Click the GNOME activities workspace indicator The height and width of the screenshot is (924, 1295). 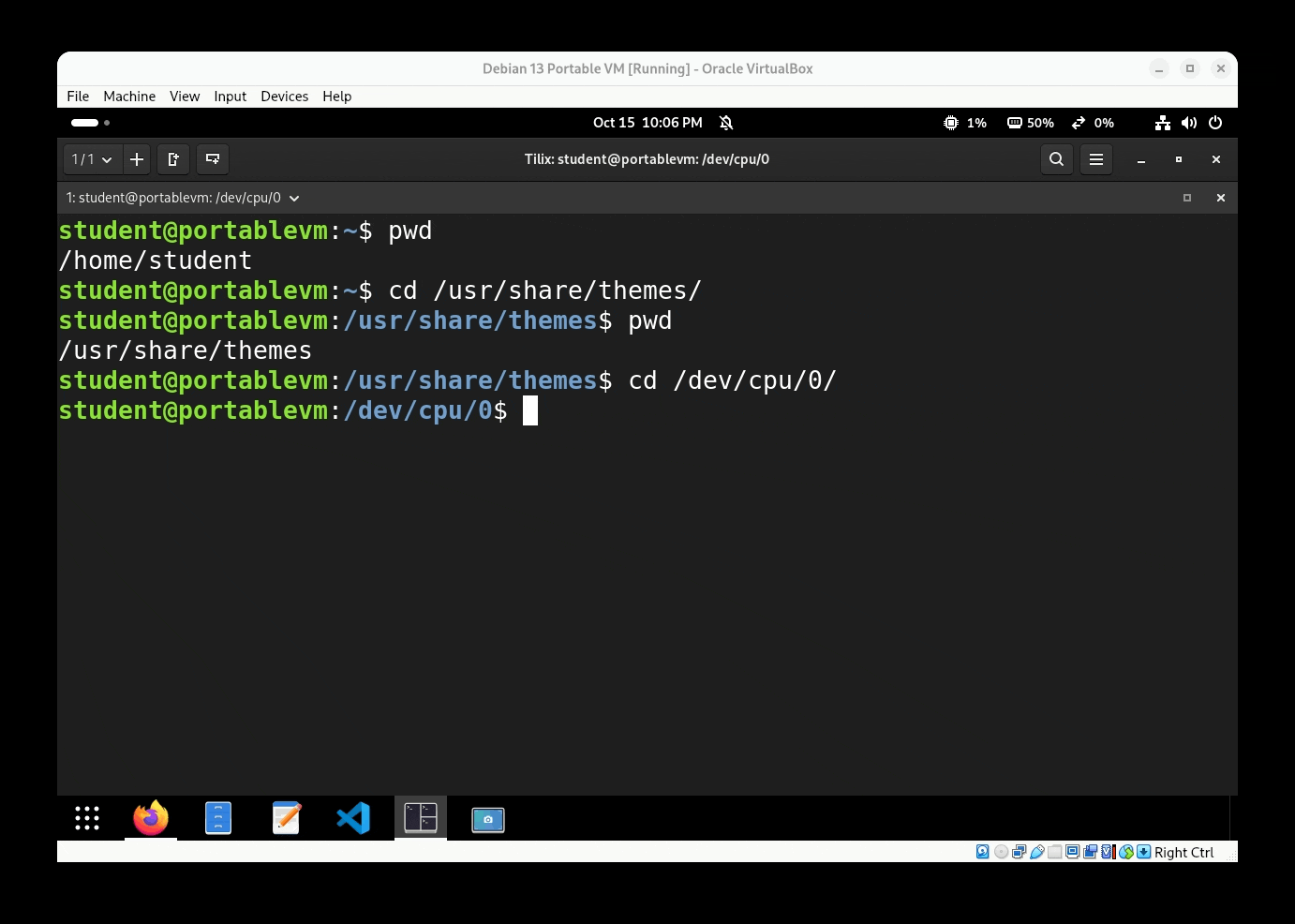point(90,123)
